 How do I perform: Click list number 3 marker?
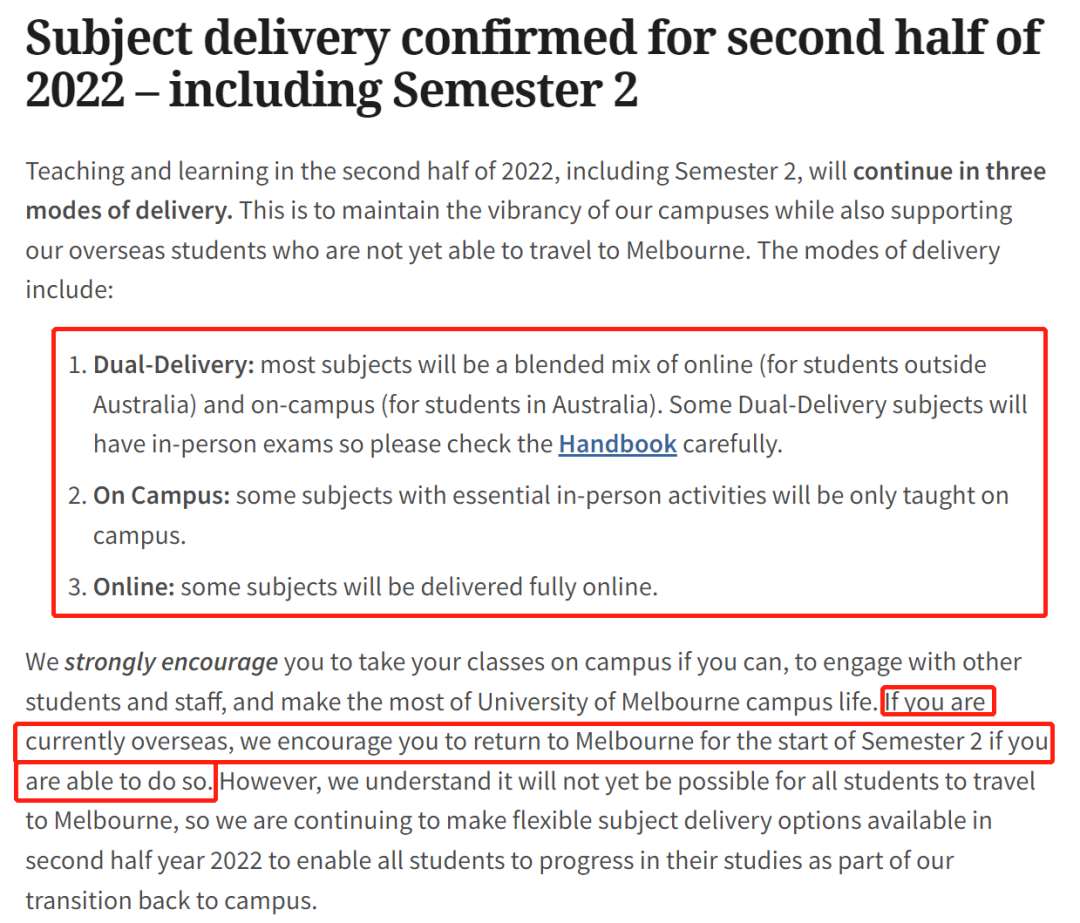[77, 587]
